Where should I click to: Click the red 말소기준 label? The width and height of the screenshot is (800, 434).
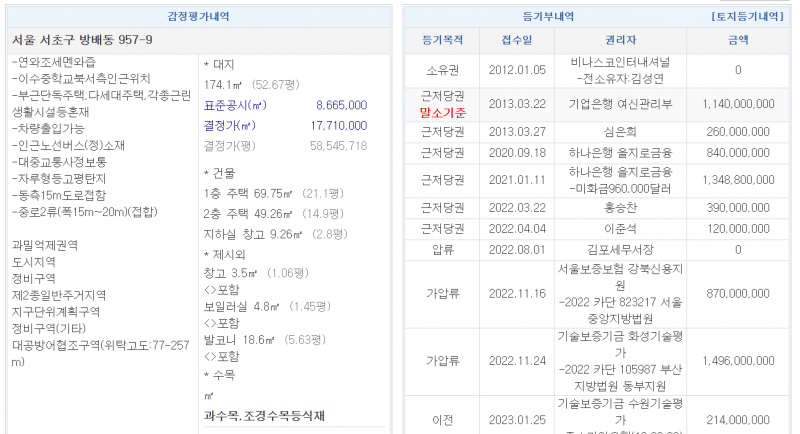pos(443,113)
